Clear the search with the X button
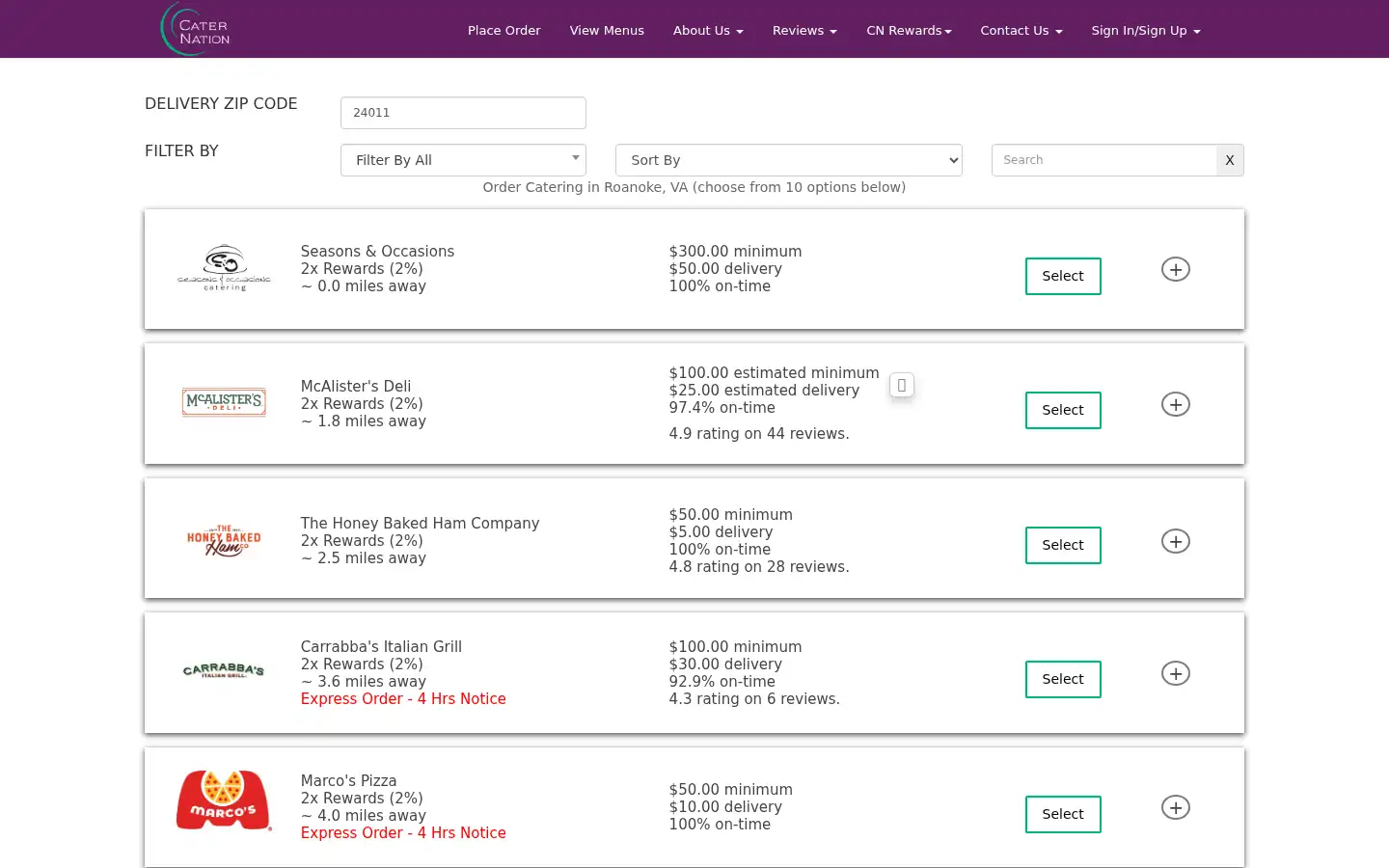This screenshot has width=1389, height=868. 1229,160
